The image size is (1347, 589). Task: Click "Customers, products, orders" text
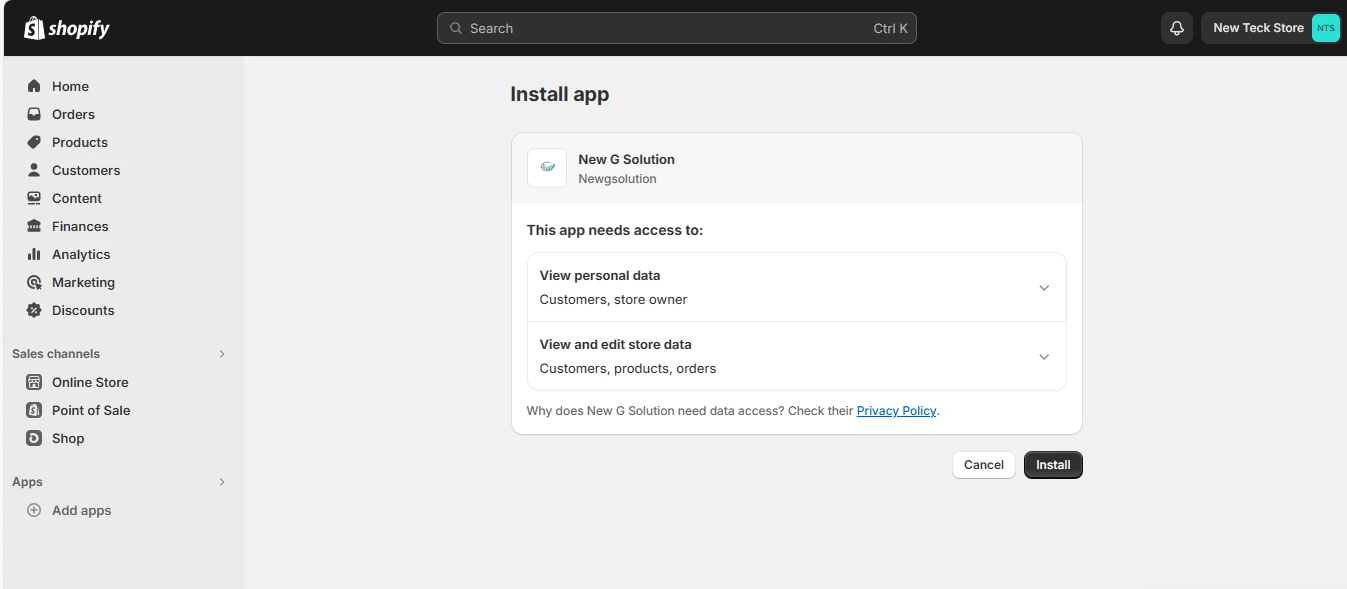pyautogui.click(x=628, y=368)
